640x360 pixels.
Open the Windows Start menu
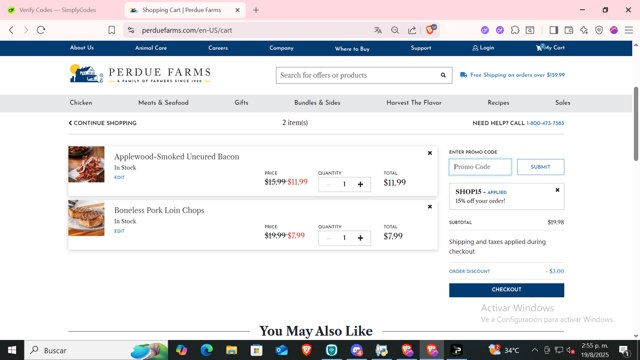[12, 350]
